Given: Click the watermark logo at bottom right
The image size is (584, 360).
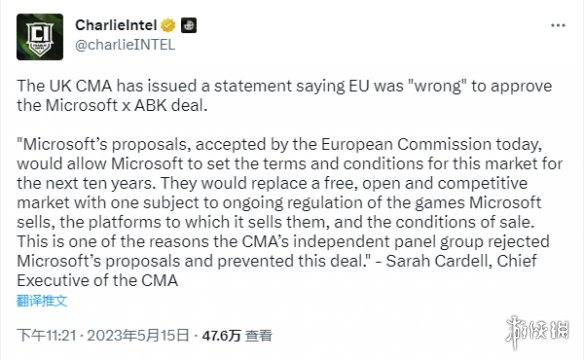Looking at the screenshot, I should tap(537, 331).
